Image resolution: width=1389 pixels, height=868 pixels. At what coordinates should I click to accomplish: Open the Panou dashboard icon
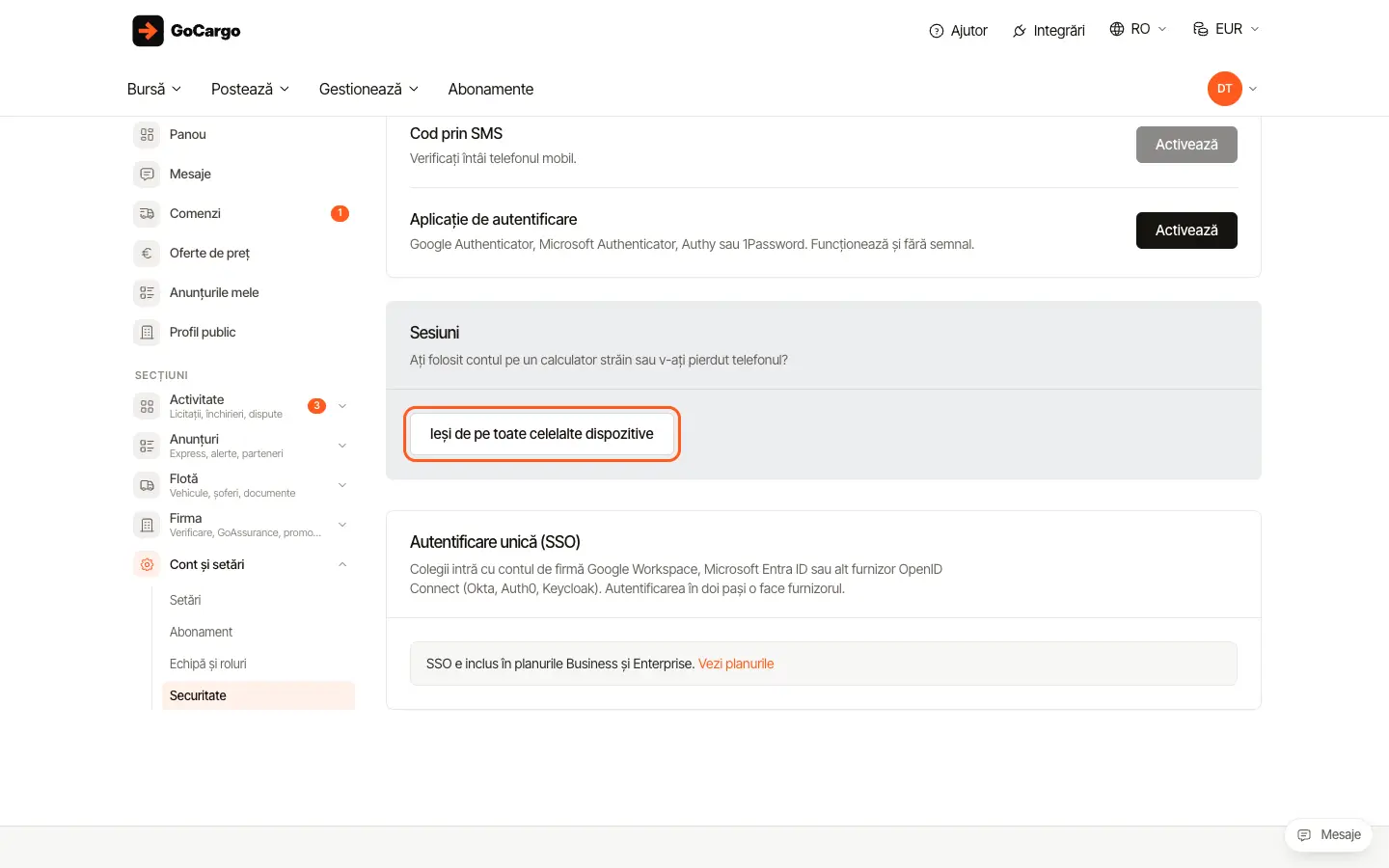point(147,135)
